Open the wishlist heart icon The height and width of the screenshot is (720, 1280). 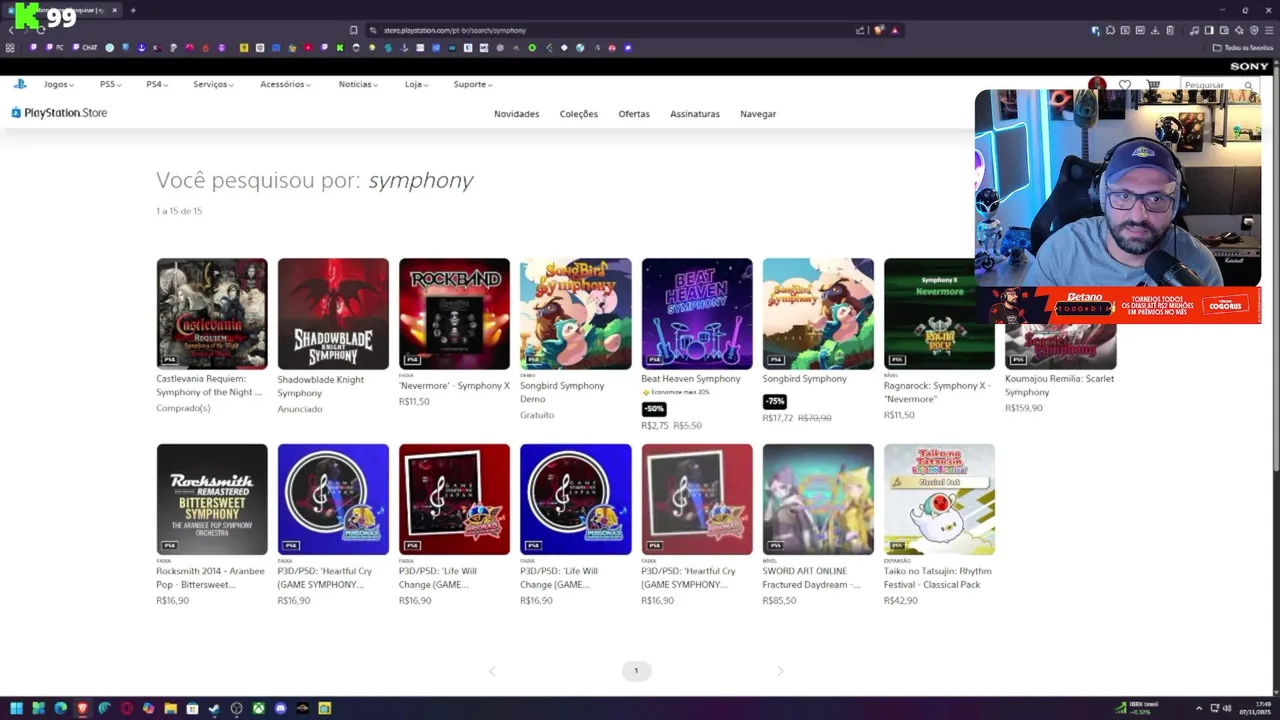pos(1125,85)
